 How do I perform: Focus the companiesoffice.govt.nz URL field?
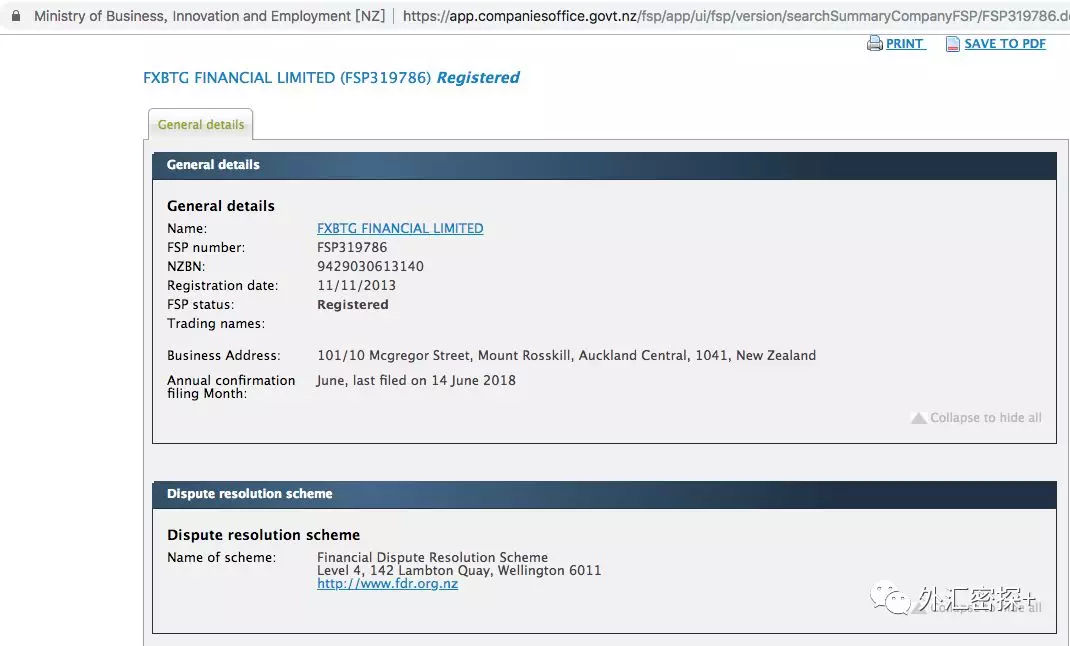pyautogui.click(x=730, y=16)
